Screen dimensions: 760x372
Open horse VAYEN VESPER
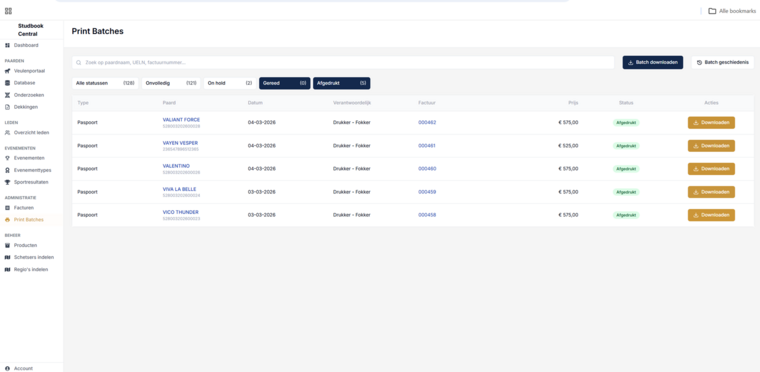coord(180,143)
